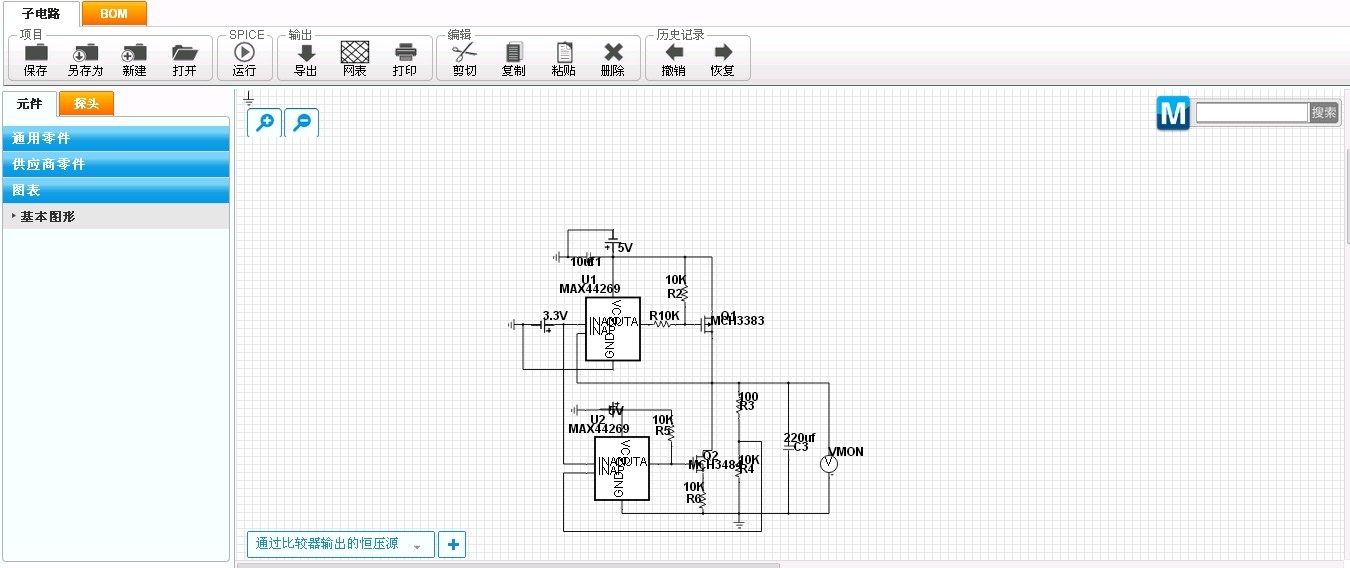Open the 通过比较器输出的恒压源 sheet dropdown
This screenshot has width=1350, height=568.
click(x=341, y=544)
